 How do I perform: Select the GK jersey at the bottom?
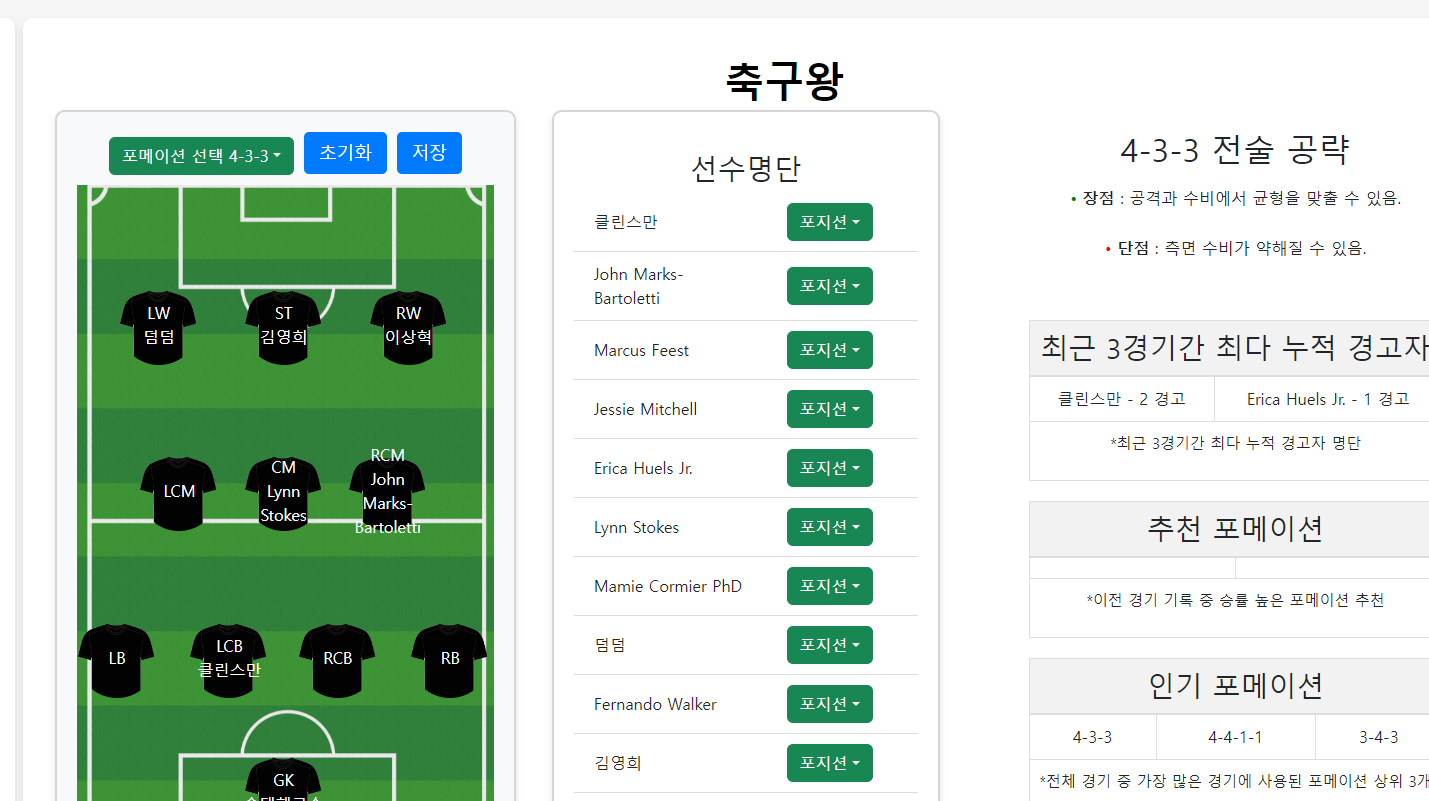click(283, 780)
